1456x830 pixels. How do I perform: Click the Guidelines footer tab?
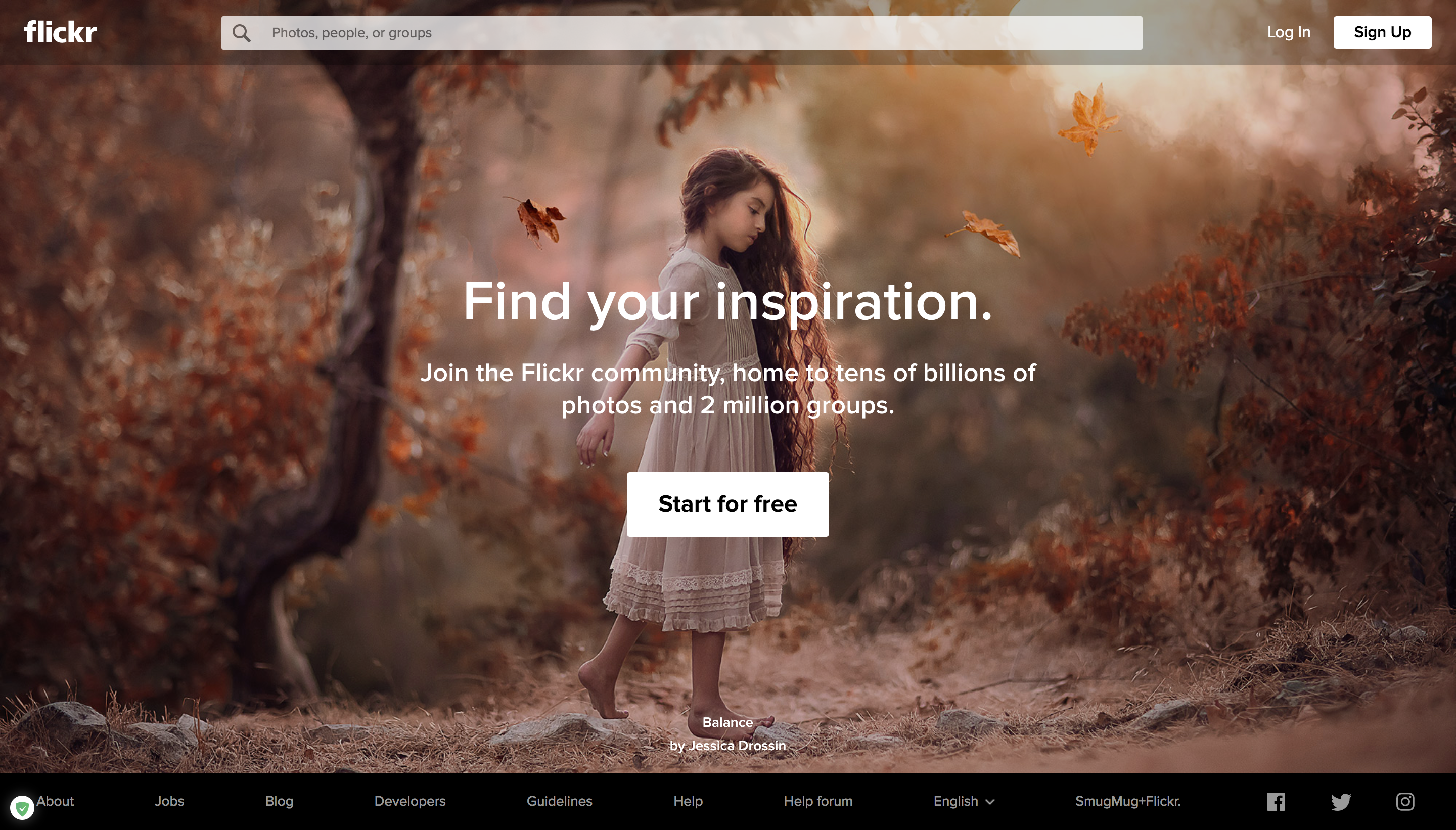point(559,801)
